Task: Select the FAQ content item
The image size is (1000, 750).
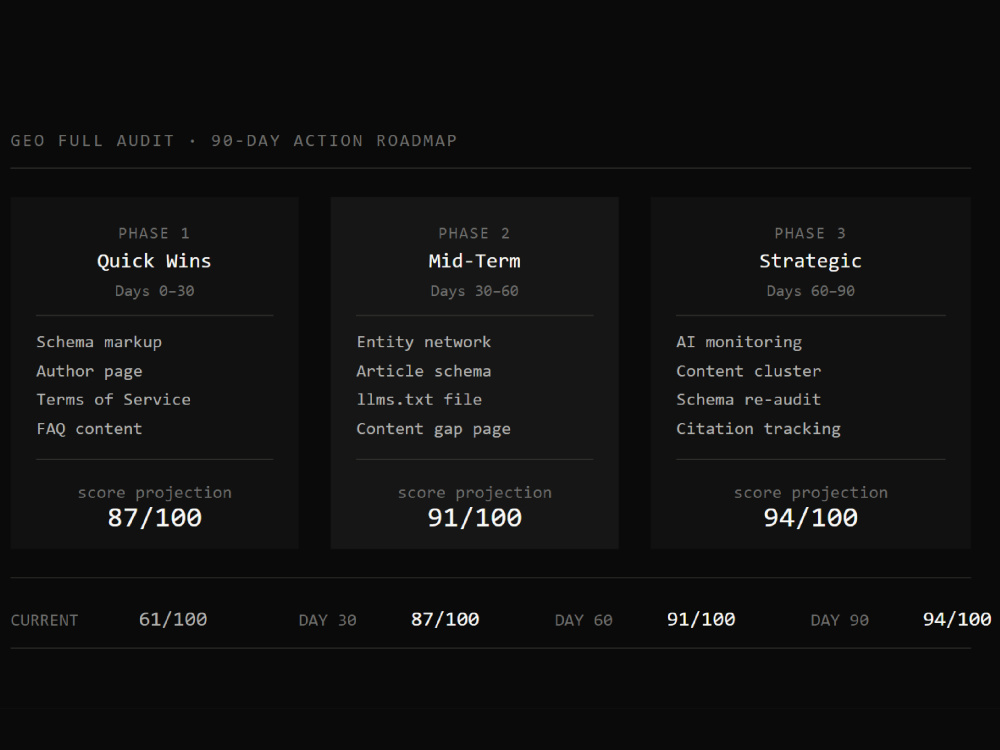Action: 89,429
